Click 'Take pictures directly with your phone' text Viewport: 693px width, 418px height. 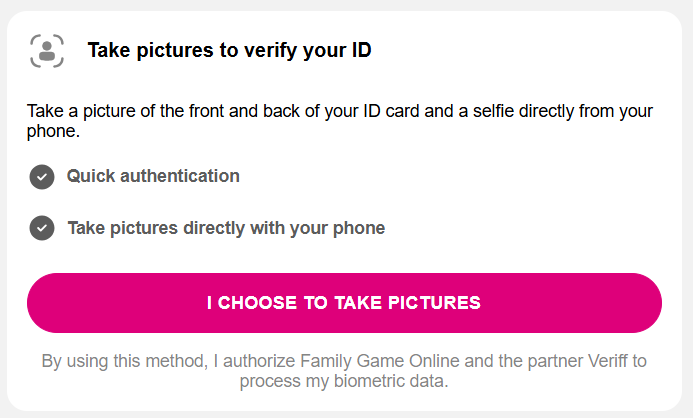pyautogui.click(x=226, y=228)
